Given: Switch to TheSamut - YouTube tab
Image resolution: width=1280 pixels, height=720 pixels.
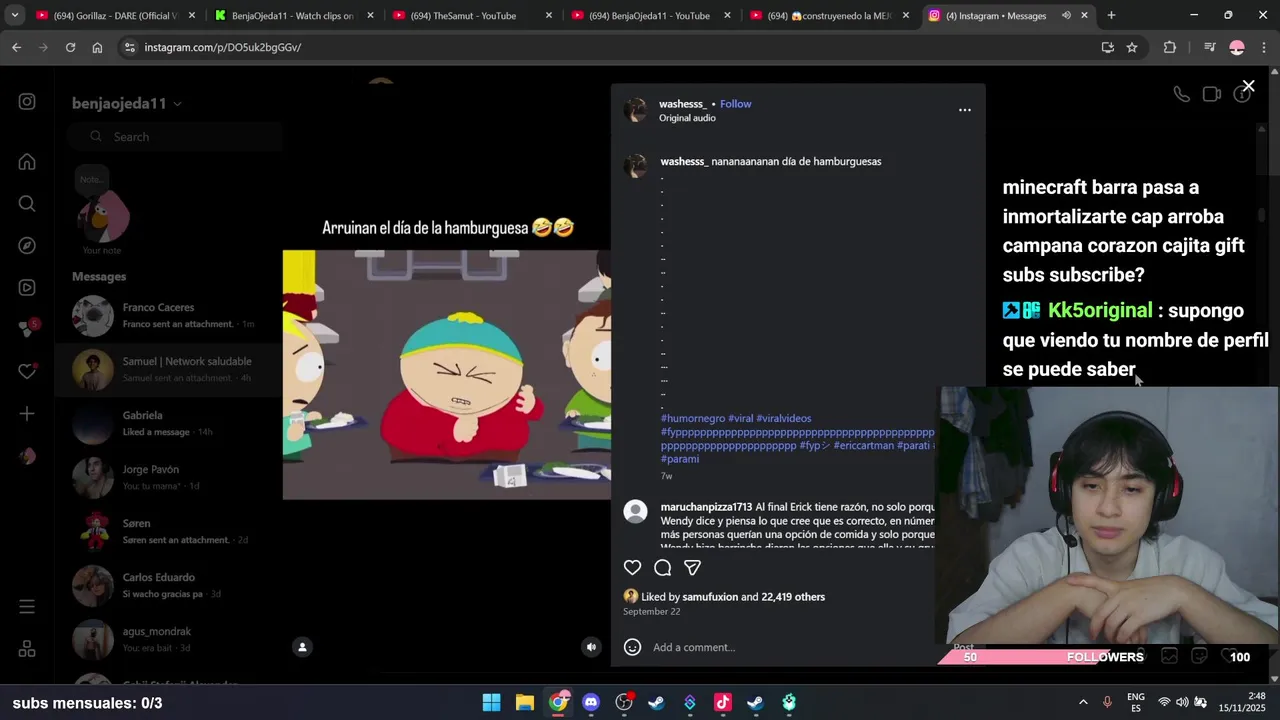Looking at the screenshot, I should [473, 15].
